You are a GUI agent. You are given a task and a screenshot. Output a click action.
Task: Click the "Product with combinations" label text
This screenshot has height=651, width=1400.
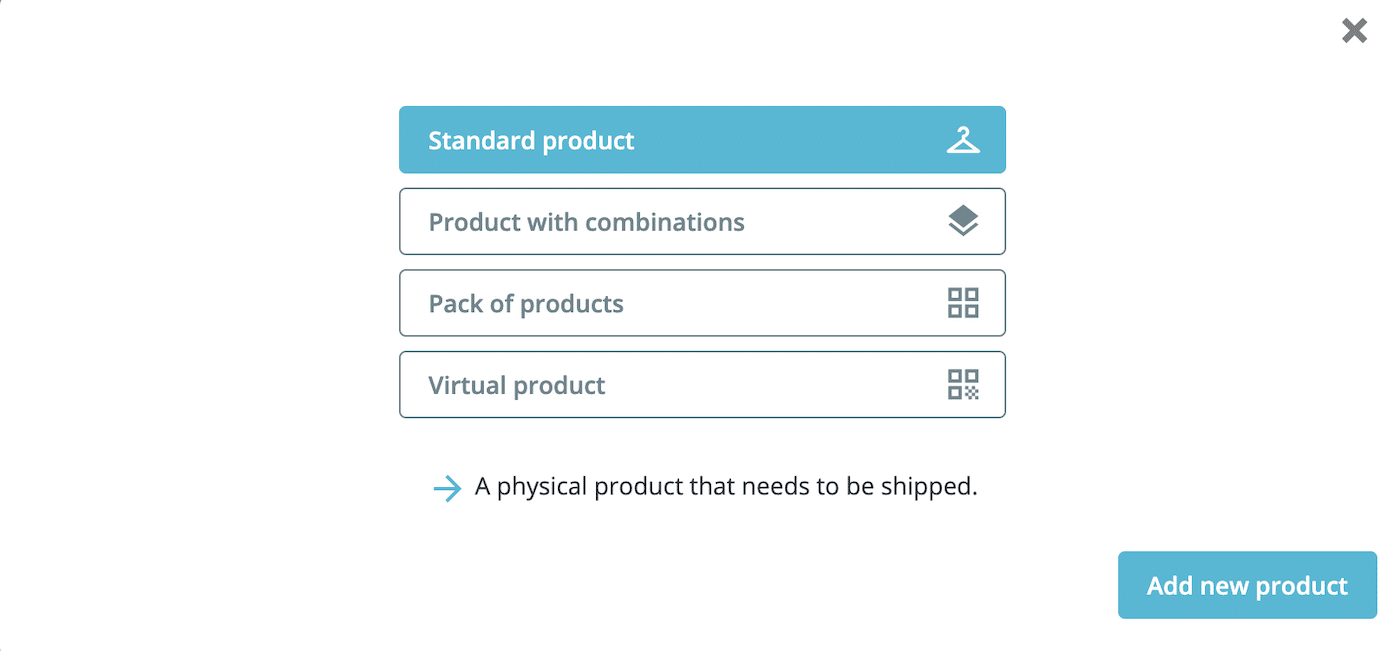coord(586,221)
